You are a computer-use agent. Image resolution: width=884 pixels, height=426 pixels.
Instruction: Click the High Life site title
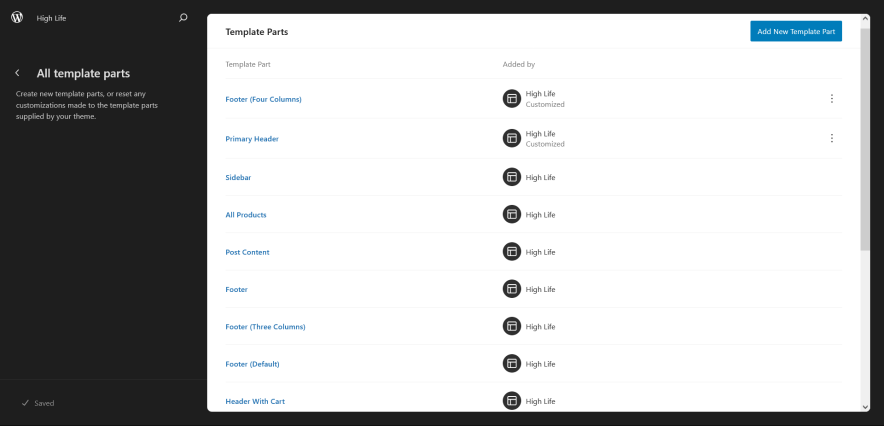click(x=51, y=18)
